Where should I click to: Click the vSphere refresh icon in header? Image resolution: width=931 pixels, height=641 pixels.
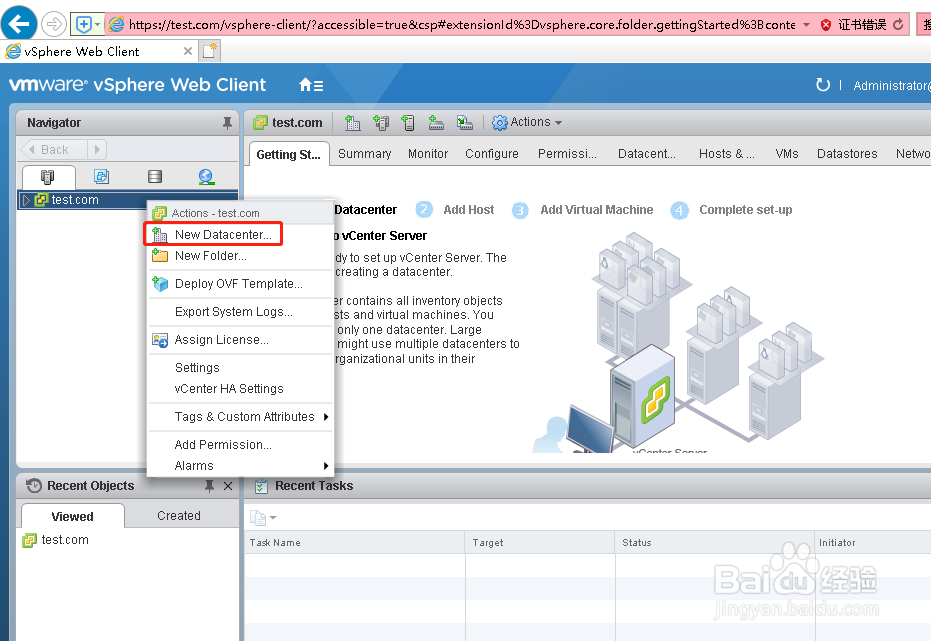[823, 85]
